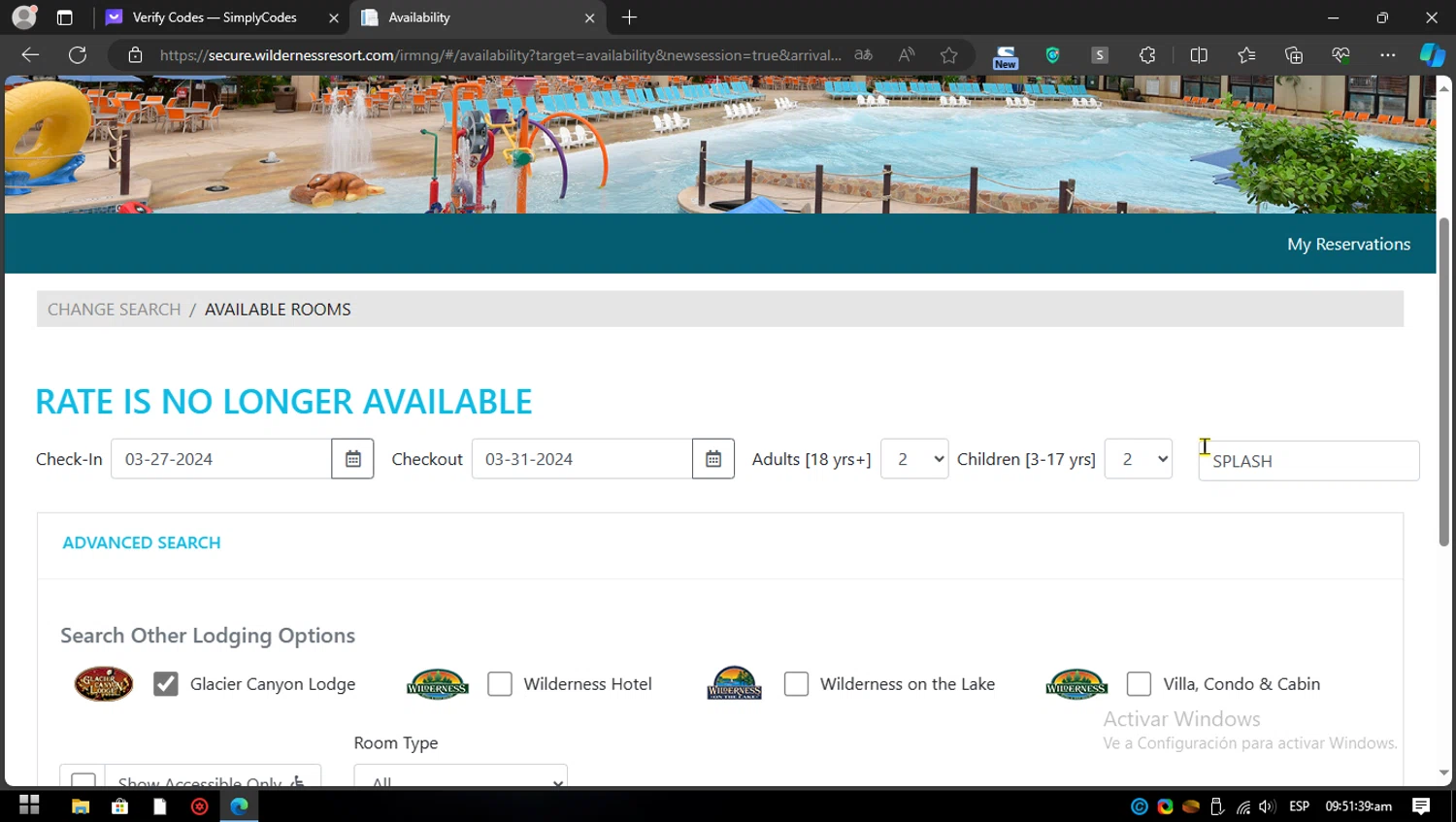Screen dimensions: 1456x822
Task: Click the Wilderness Hotel logo
Action: (x=437, y=684)
